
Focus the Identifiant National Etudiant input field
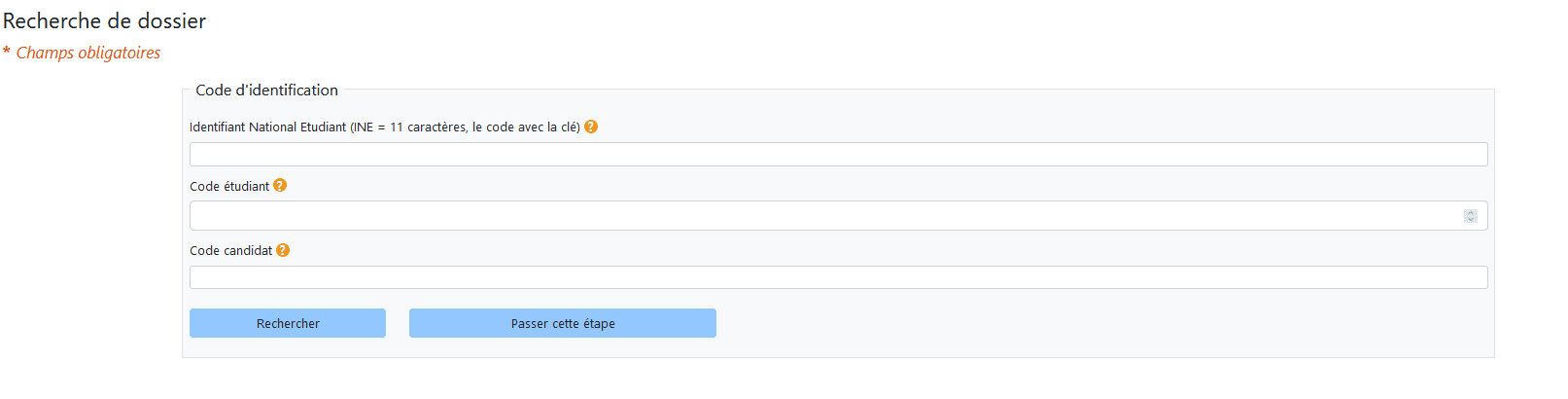(x=836, y=154)
